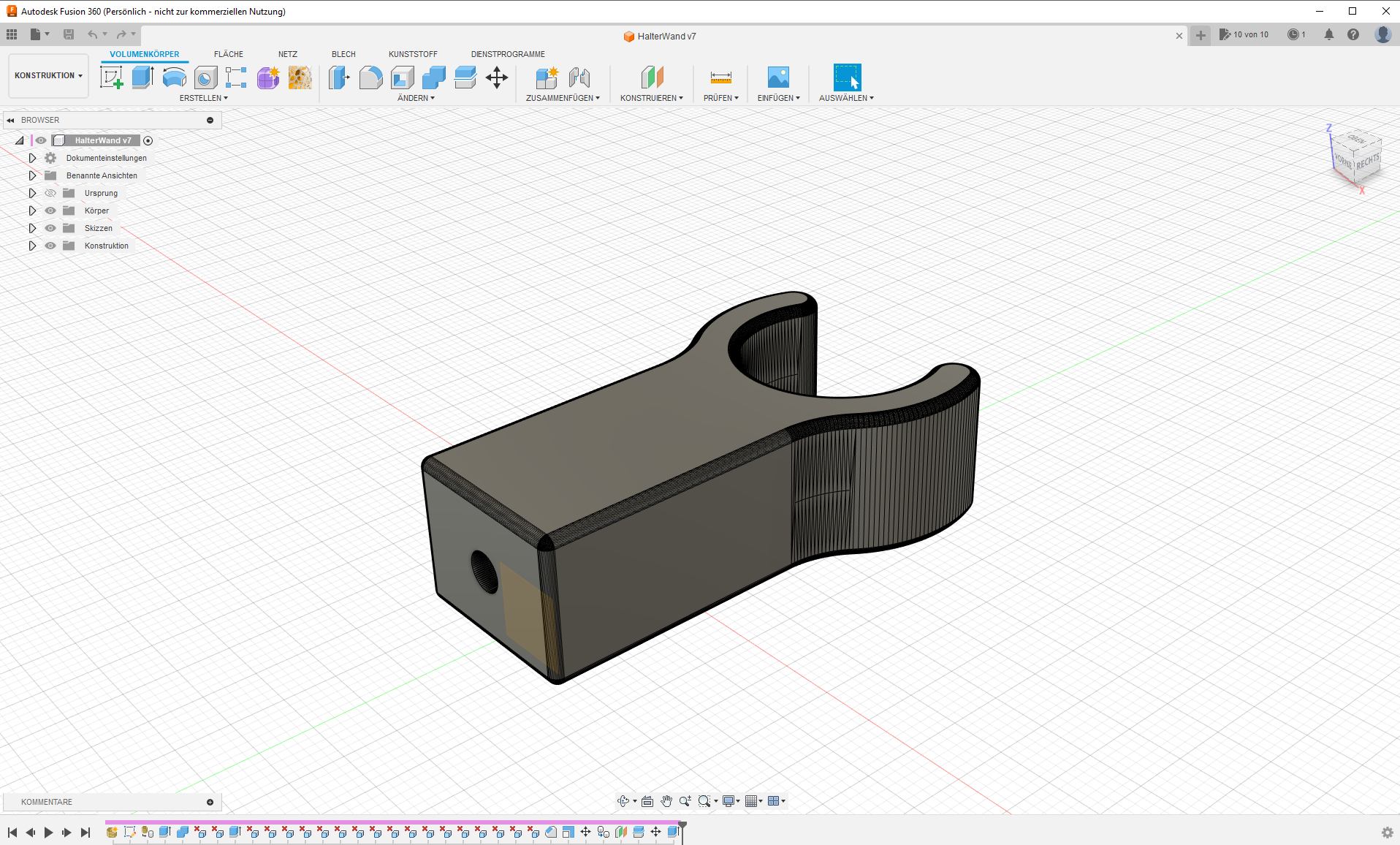1400x845 pixels.
Task: Open the data panel grid icon
Action: (x=12, y=34)
